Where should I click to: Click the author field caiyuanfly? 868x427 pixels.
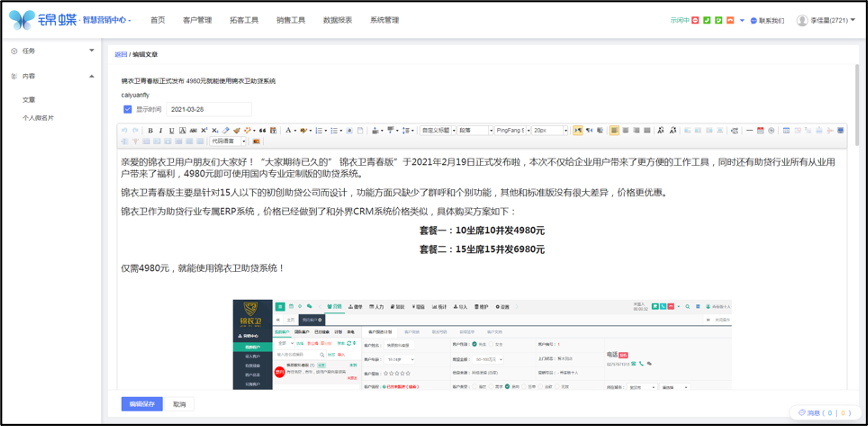136,95
